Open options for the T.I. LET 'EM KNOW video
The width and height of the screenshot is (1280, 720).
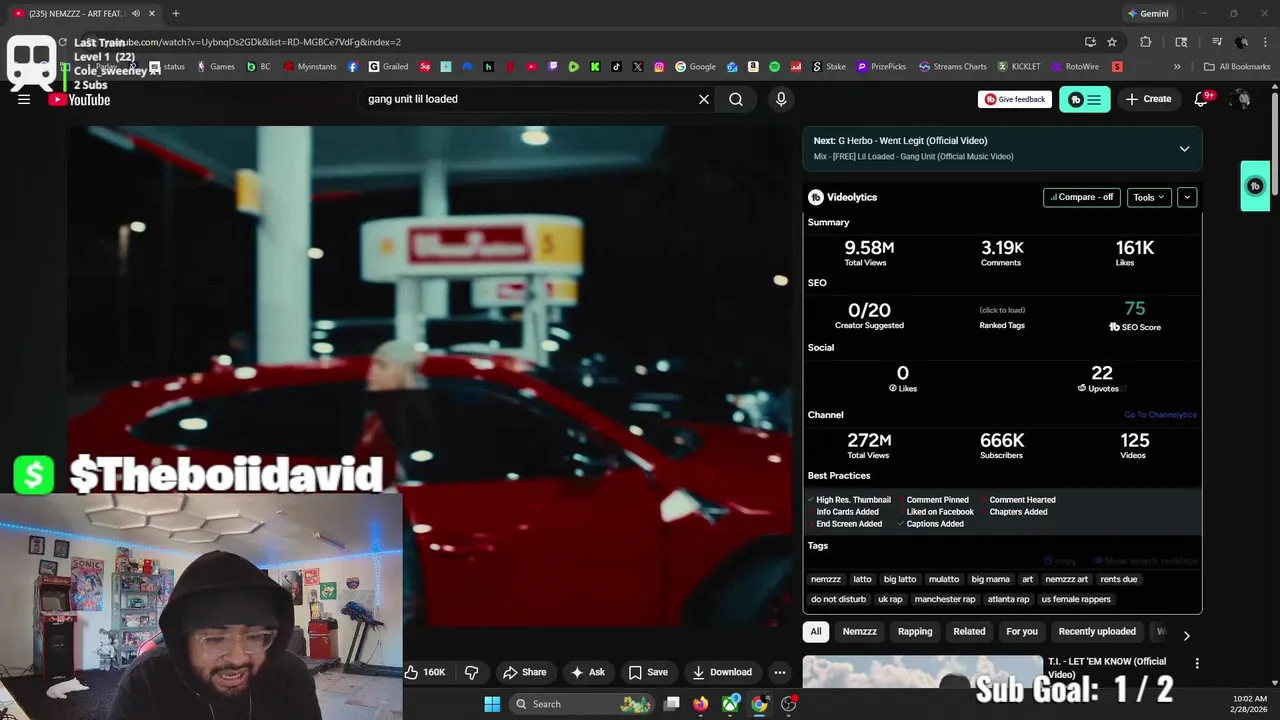coord(1197,663)
